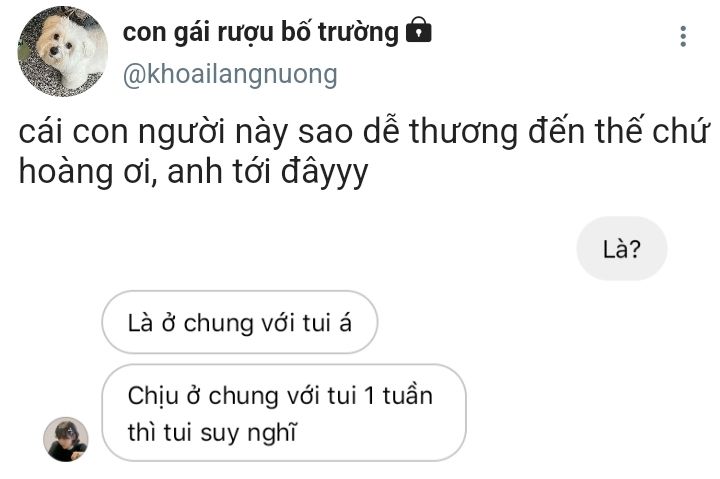Click '1 tuần' inside the received message
Viewport: 720px width, 479px height.
[398, 395]
